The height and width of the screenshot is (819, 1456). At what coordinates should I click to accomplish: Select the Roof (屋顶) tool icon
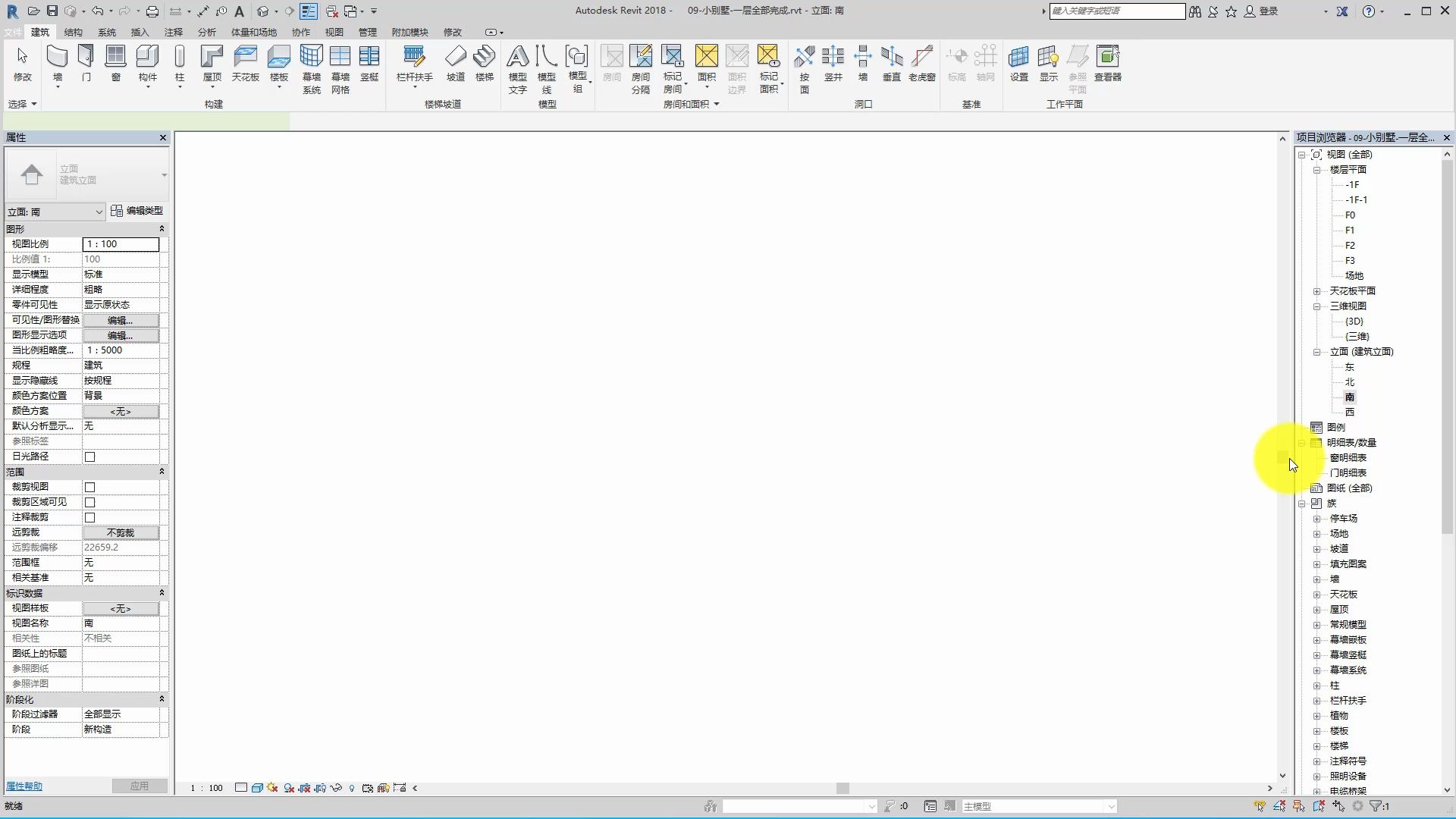click(x=212, y=58)
